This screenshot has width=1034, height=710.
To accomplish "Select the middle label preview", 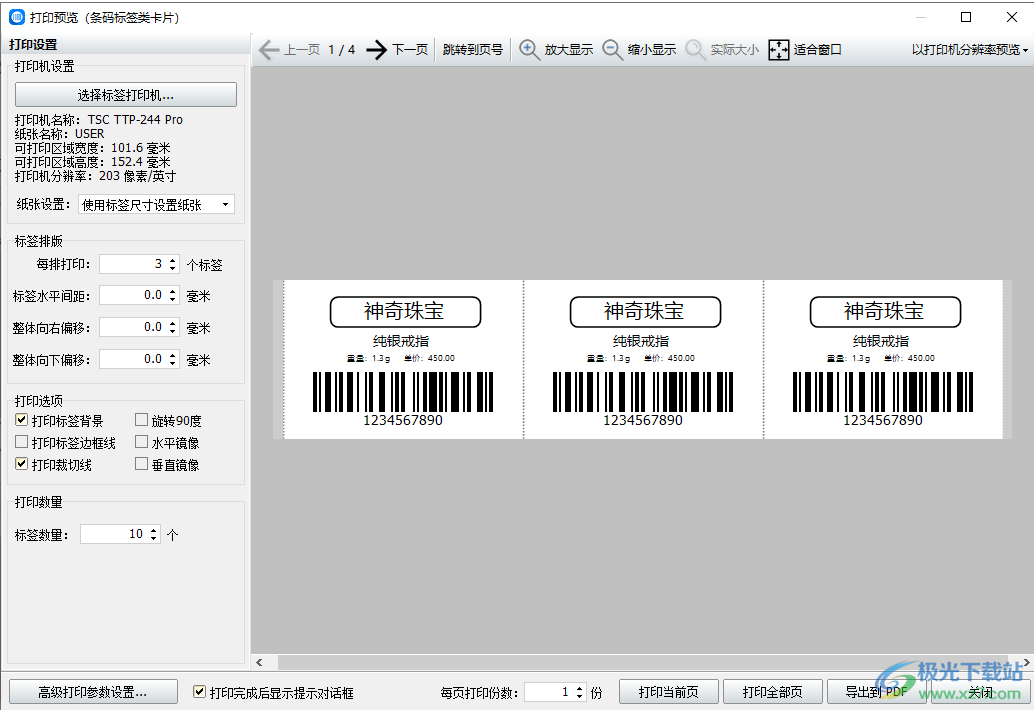I will tap(644, 359).
